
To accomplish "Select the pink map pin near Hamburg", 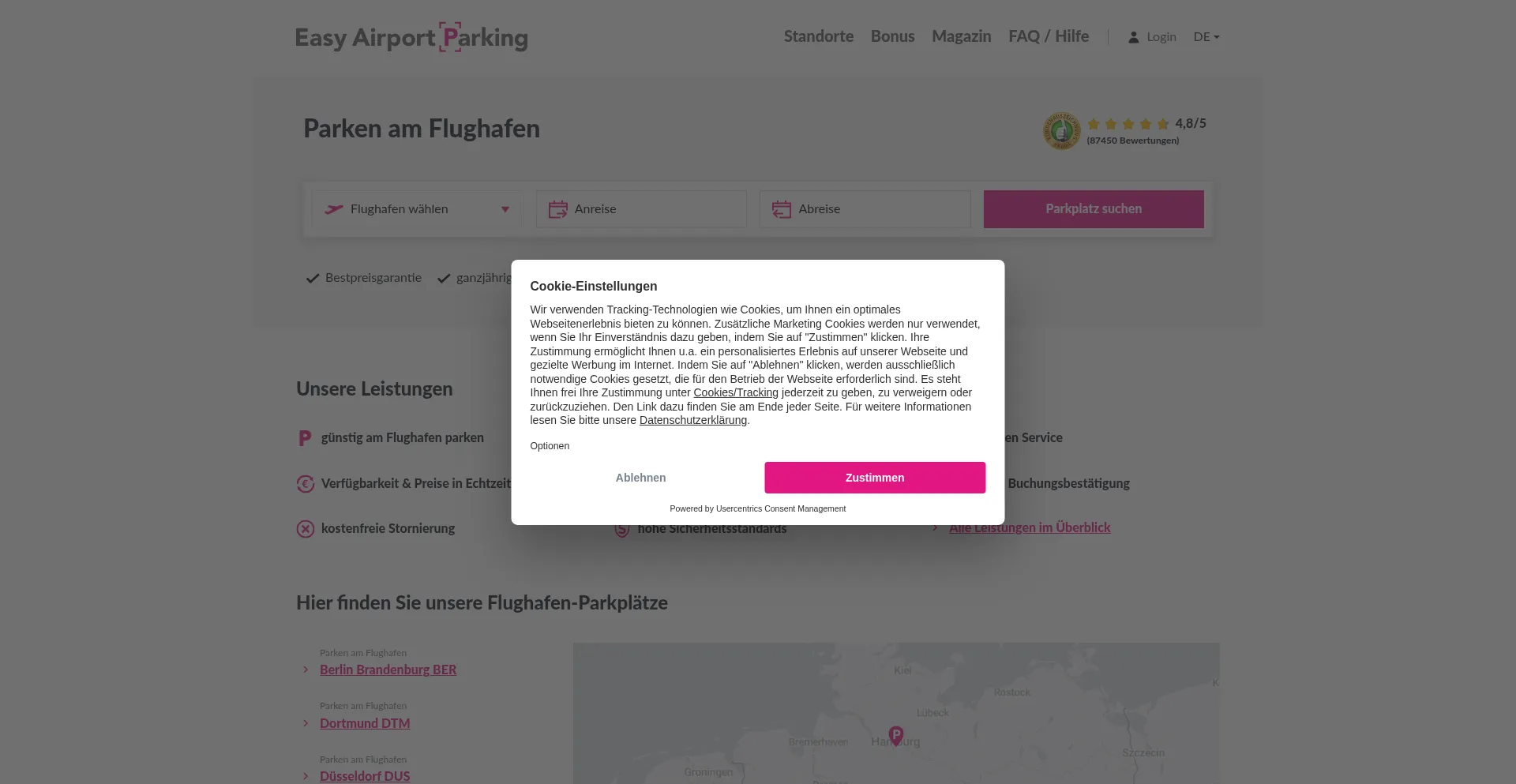I will click(x=895, y=734).
